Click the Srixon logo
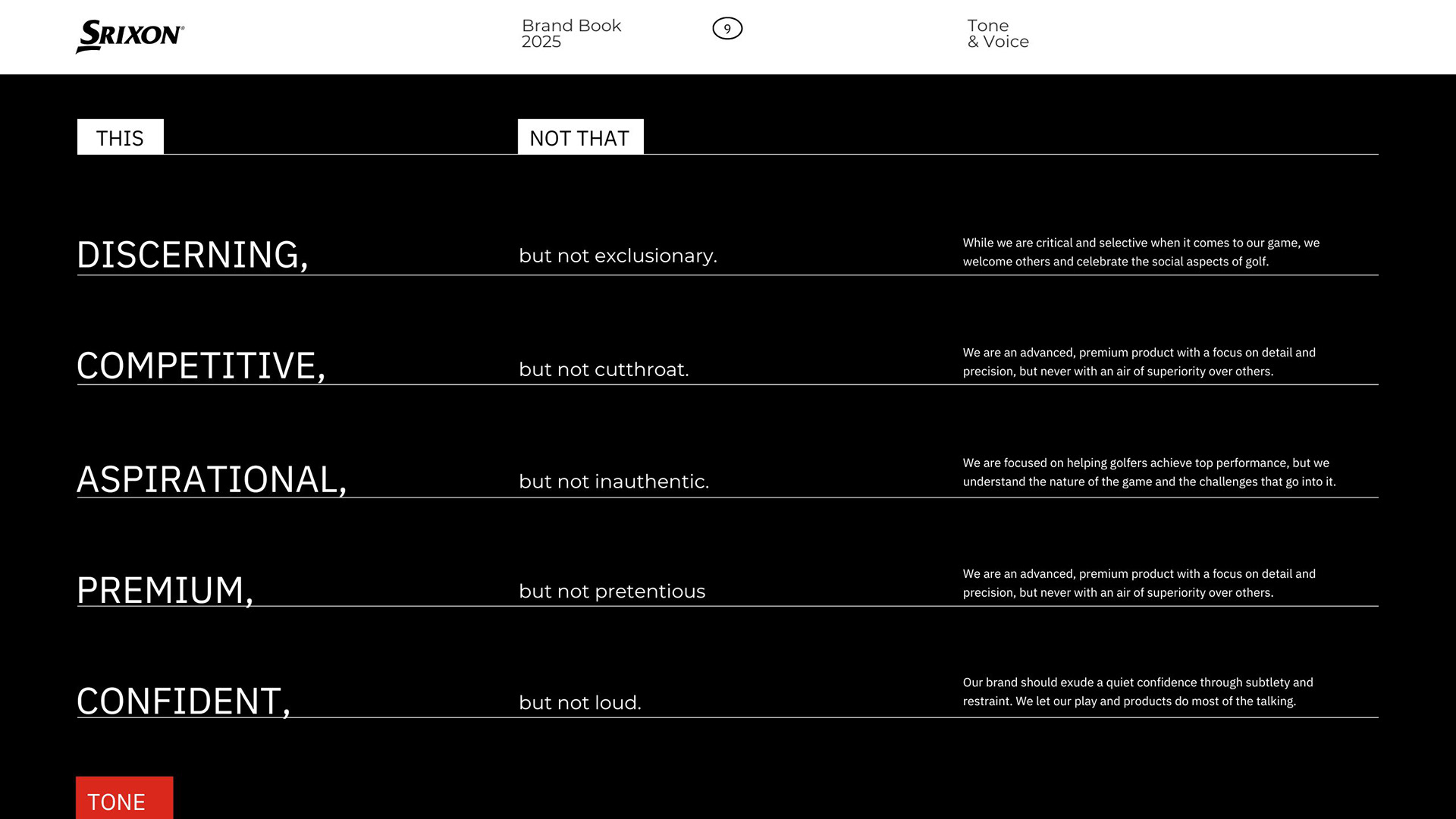This screenshot has width=1456, height=819. pyautogui.click(x=130, y=36)
